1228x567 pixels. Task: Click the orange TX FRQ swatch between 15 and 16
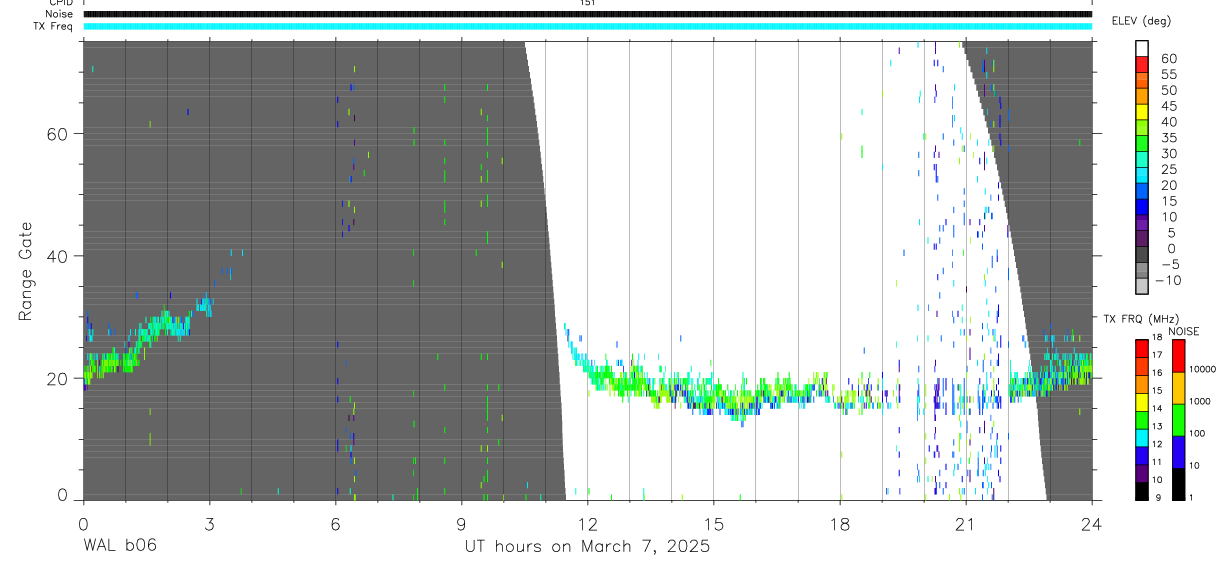coord(1142,384)
